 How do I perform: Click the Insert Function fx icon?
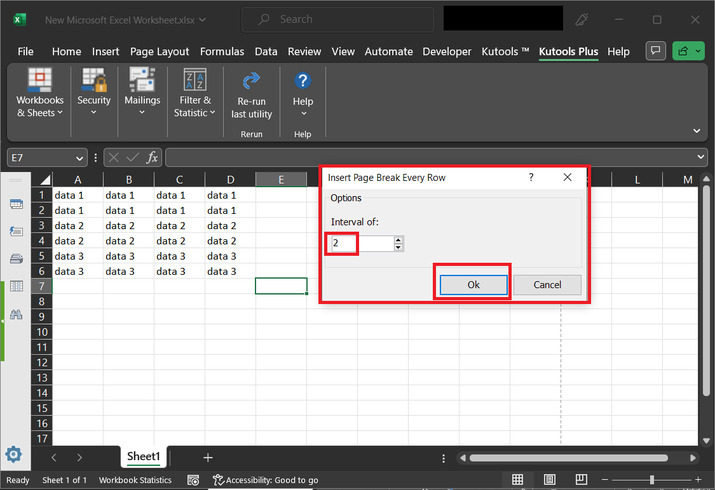tap(152, 158)
